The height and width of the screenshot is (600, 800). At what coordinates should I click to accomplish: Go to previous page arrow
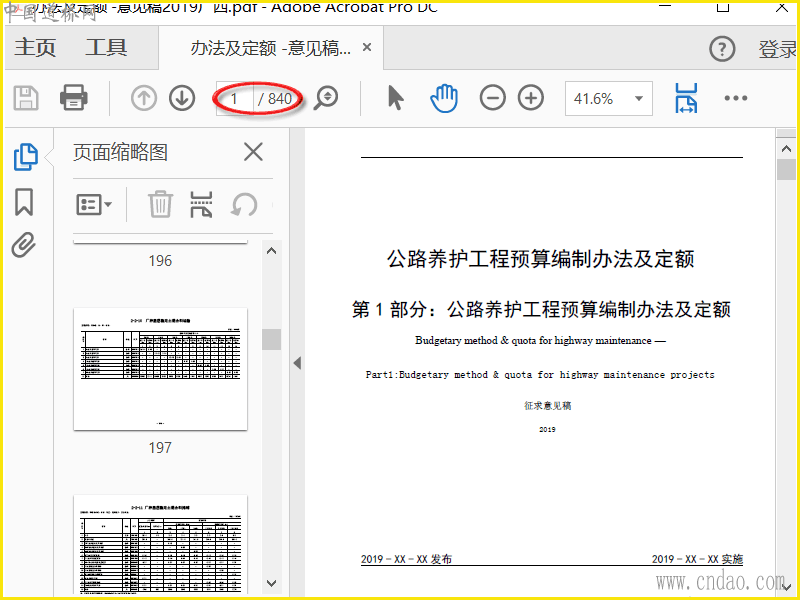(144, 98)
